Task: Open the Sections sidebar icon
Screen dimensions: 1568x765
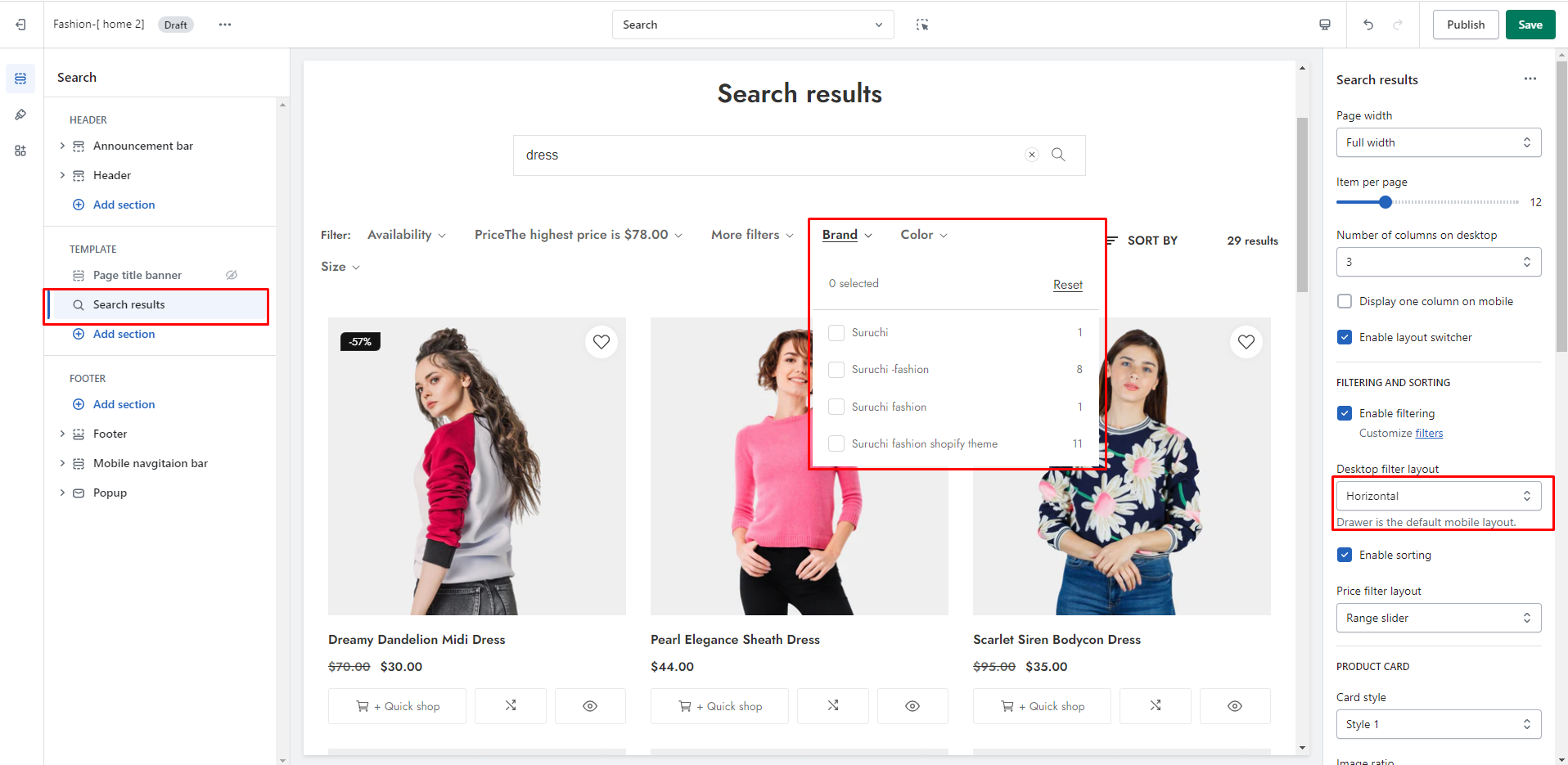Action: pyautogui.click(x=20, y=79)
